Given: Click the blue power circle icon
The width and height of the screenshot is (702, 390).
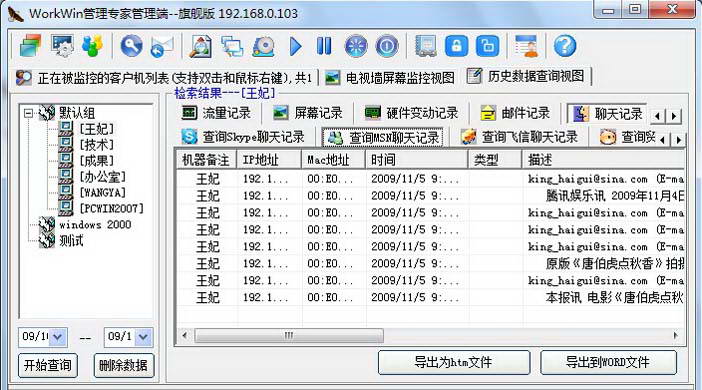Looking at the screenshot, I should point(387,46).
